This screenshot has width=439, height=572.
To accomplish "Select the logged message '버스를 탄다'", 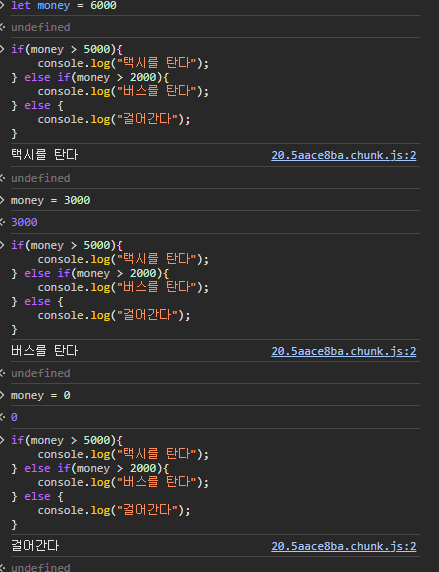I will coord(45,351).
